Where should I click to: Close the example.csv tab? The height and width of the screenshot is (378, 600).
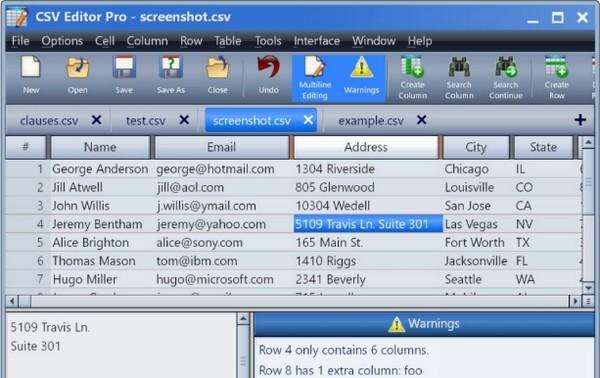coord(421,120)
